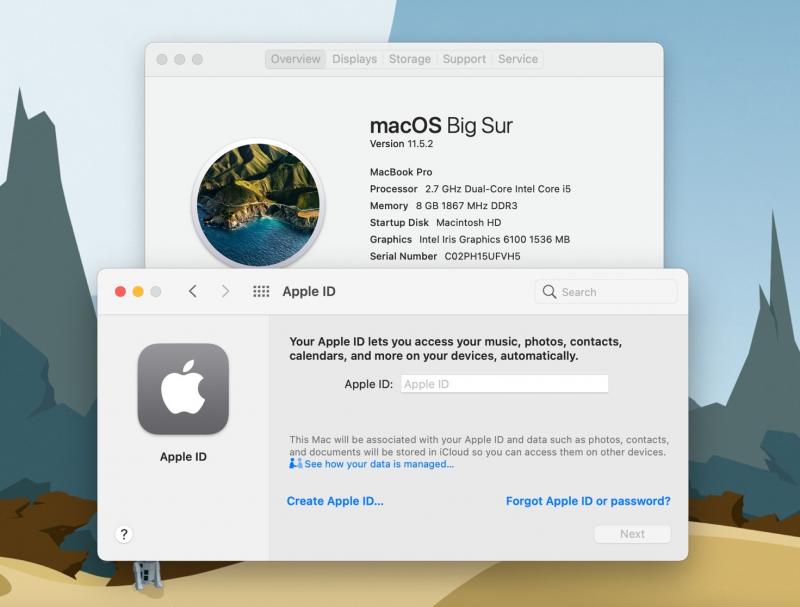Open the Service tab
This screenshot has height=607, width=800.
518,59
